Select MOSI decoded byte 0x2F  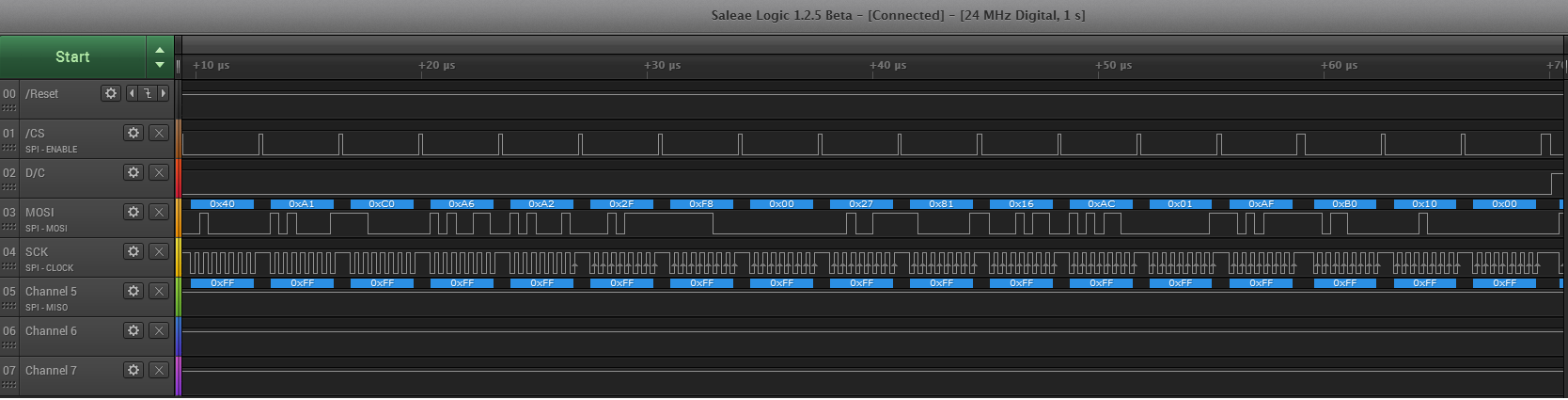click(621, 204)
